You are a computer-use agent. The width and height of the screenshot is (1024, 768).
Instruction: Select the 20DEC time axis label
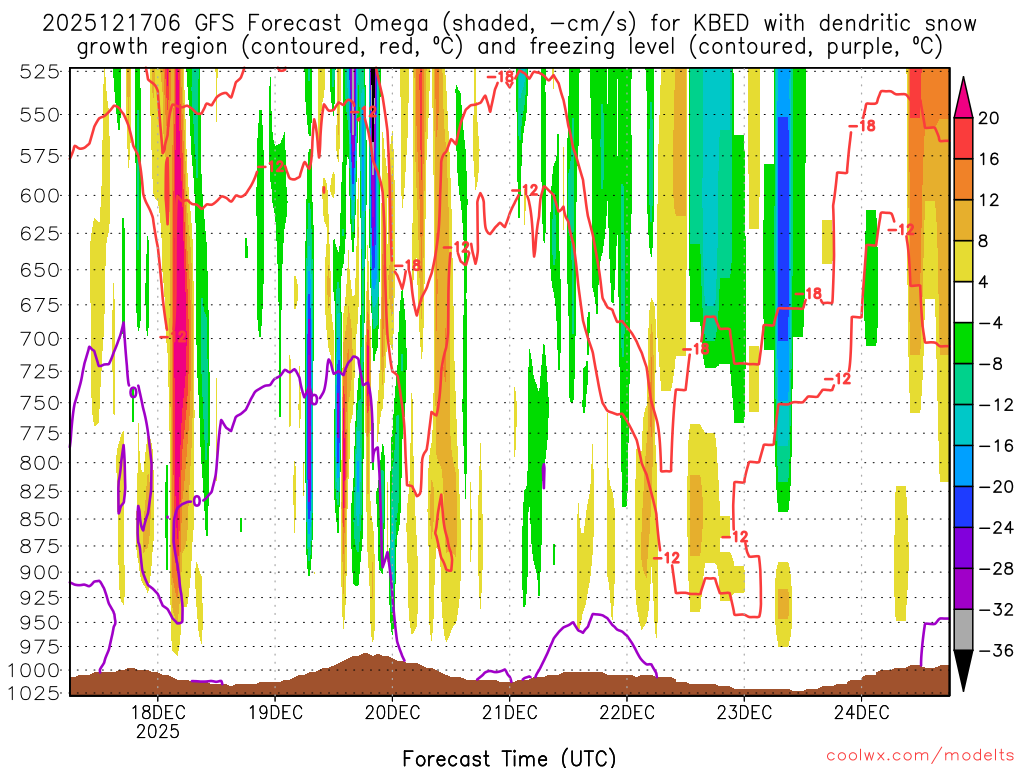(x=392, y=712)
